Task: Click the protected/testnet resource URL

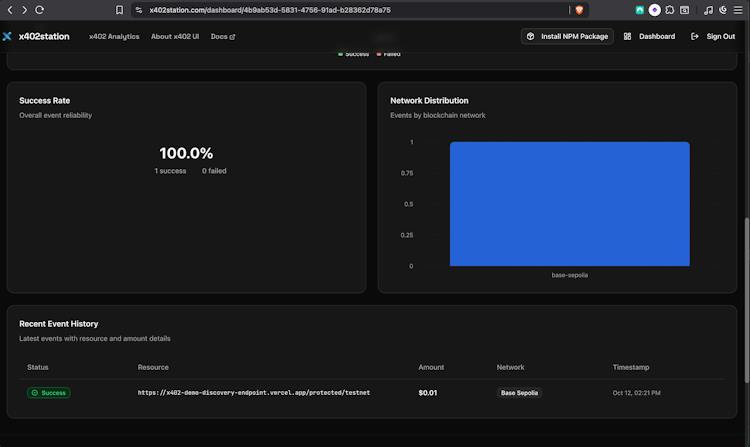Action: click(254, 392)
